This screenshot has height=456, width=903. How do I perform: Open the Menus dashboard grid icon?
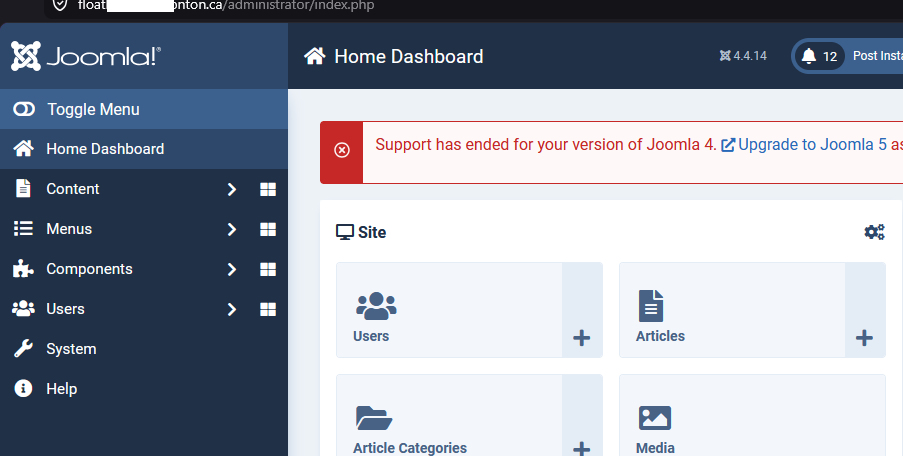268,229
